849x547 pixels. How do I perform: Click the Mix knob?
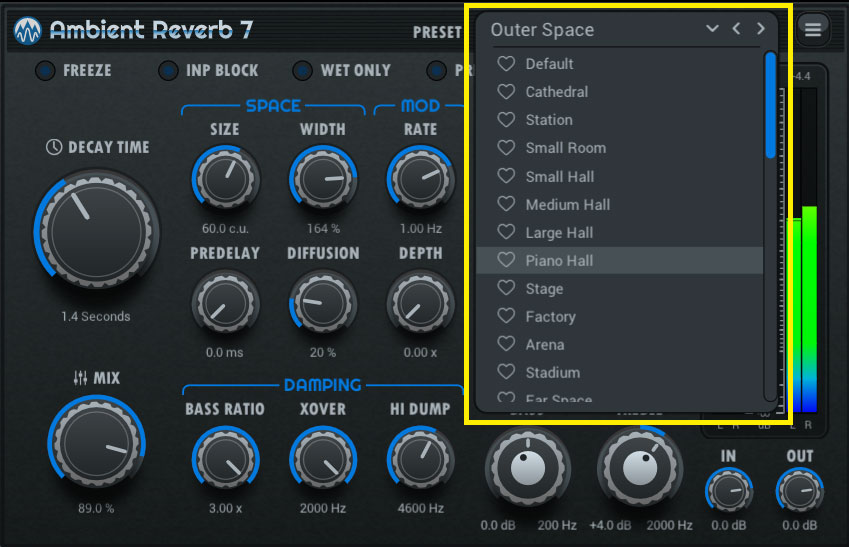point(96,442)
